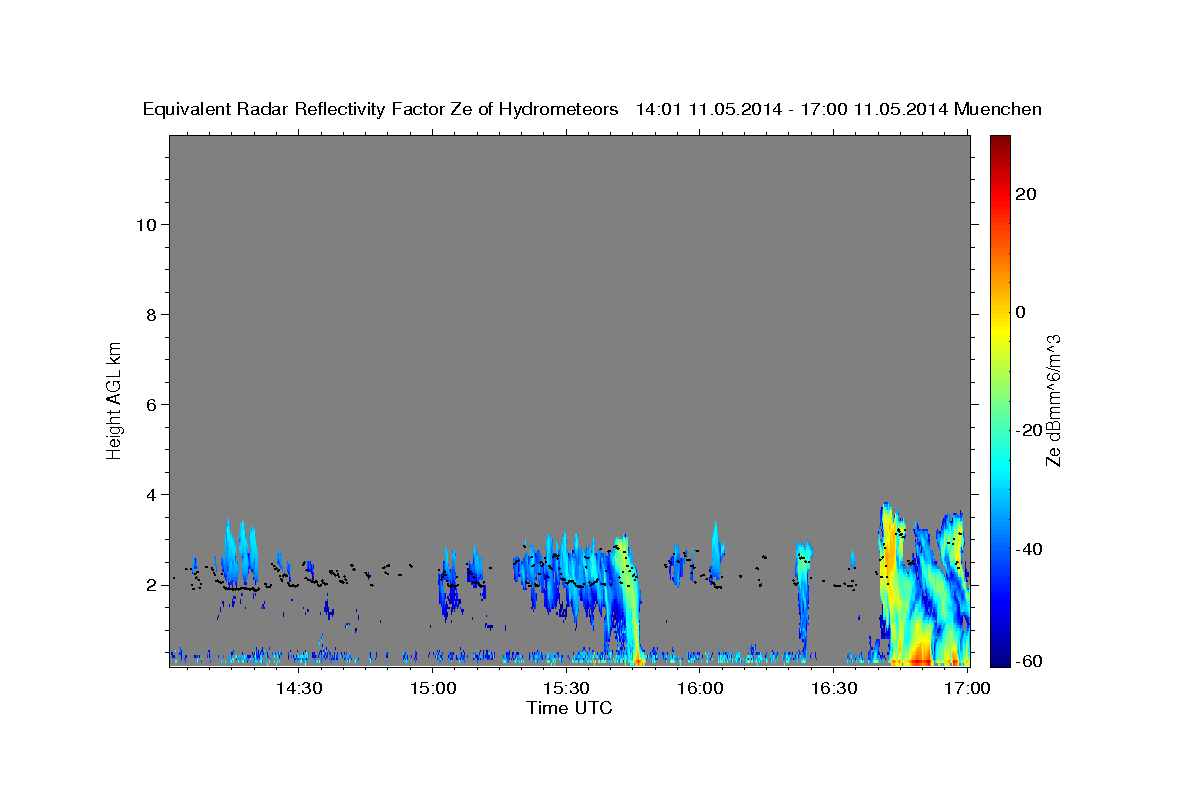Viewport: 1200px width, 800px height.
Task: Click the height axis label 4
Action: [x=151, y=495]
